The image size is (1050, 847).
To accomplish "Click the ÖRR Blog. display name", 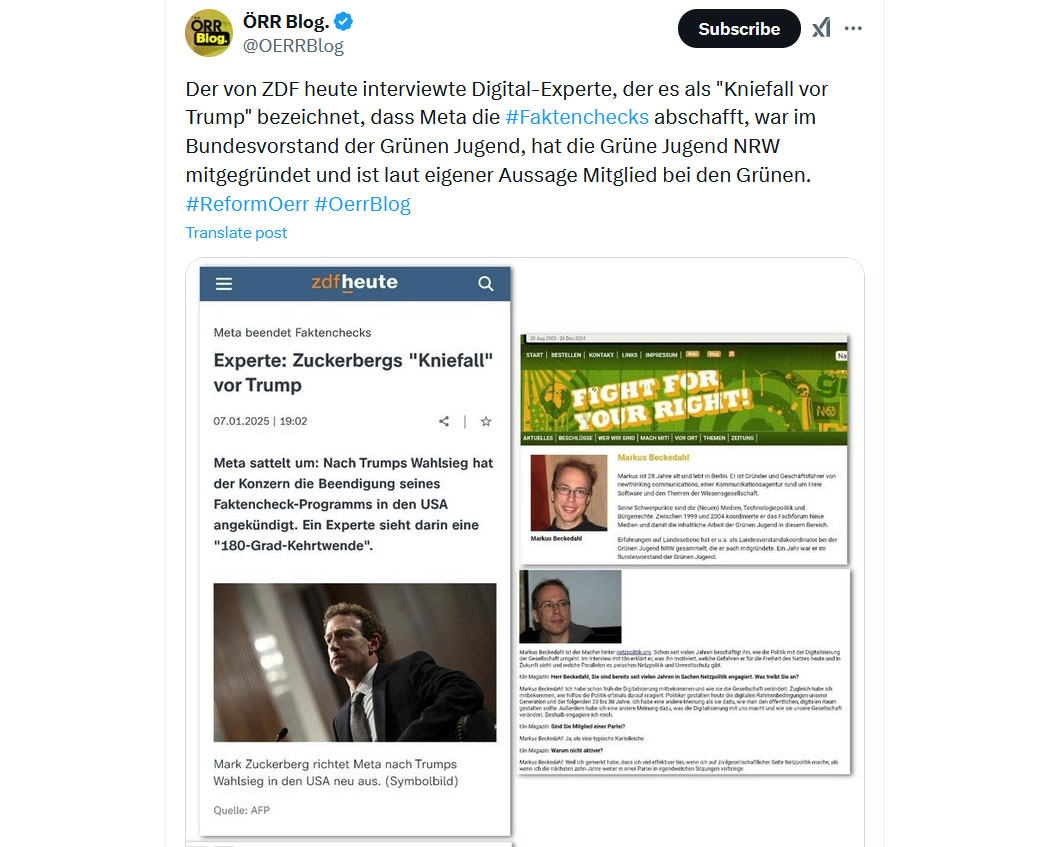I will coord(286,21).
